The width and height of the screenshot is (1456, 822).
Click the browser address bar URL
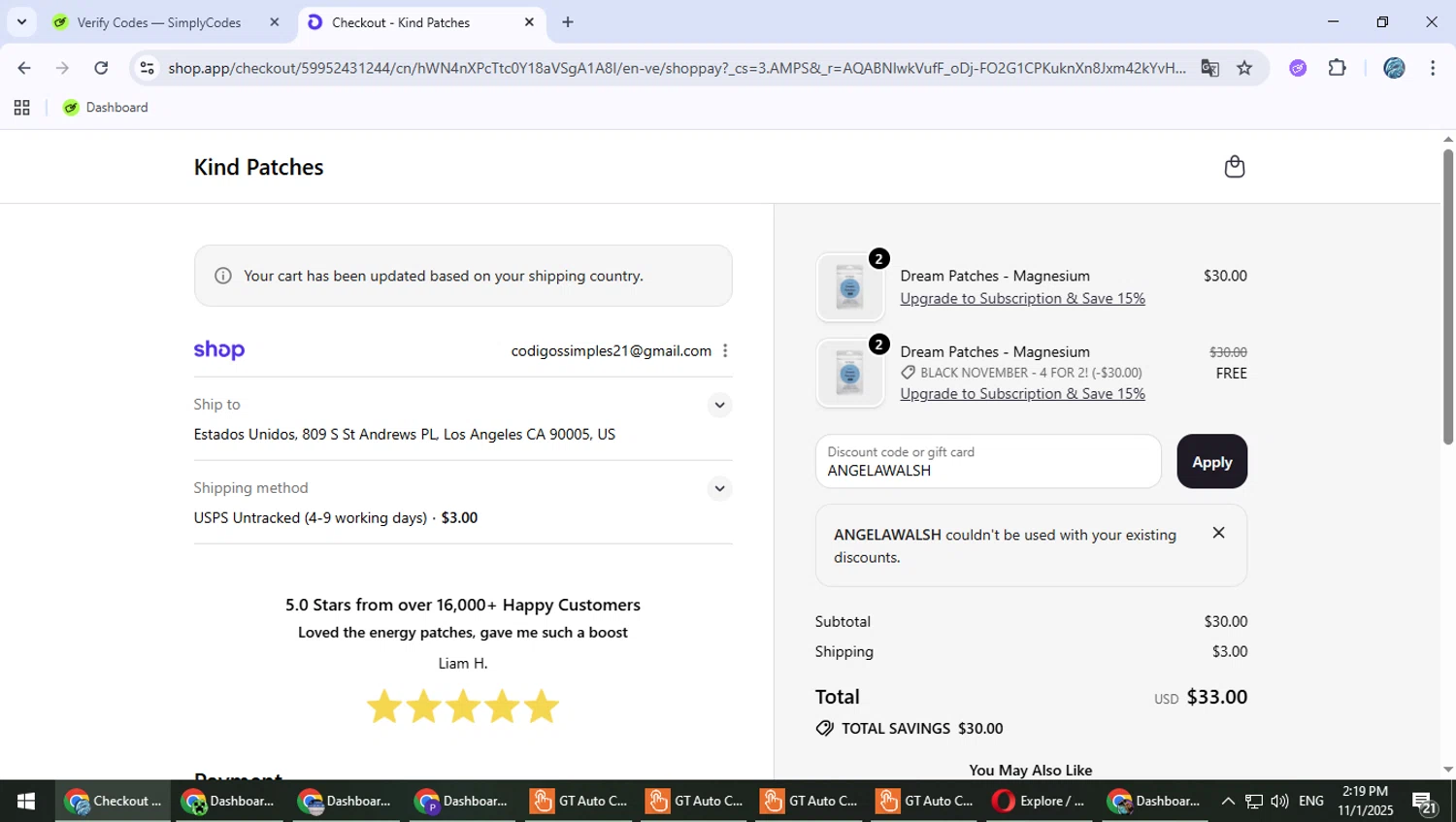click(x=677, y=68)
